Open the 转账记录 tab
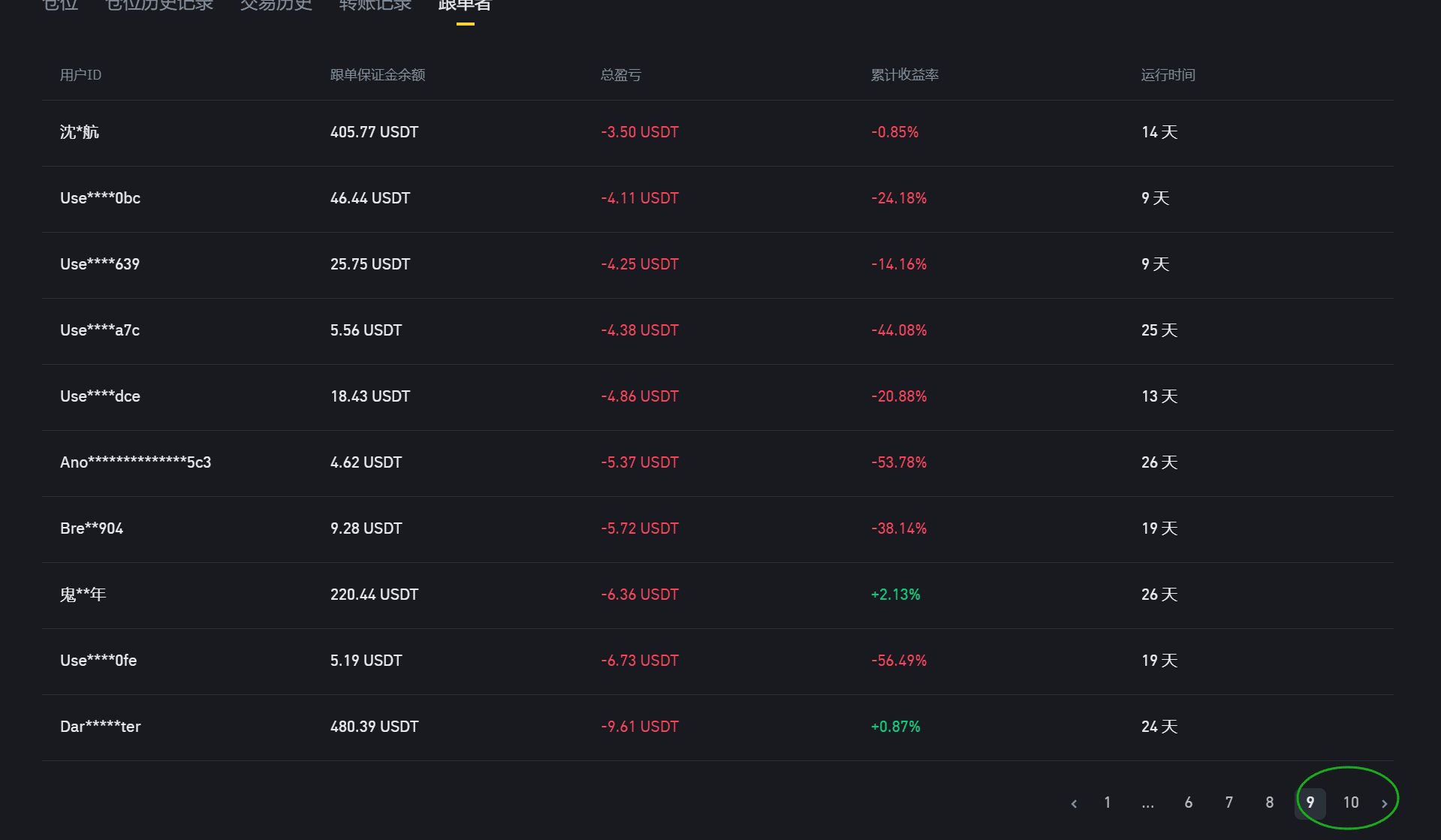The height and width of the screenshot is (840, 1441). pos(375,6)
